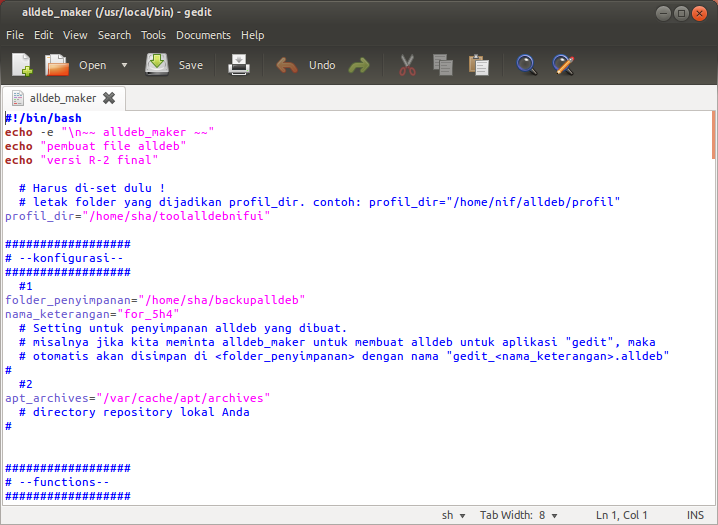This screenshot has width=718, height=525.
Task: Close the gedit window
Action: 700,13
